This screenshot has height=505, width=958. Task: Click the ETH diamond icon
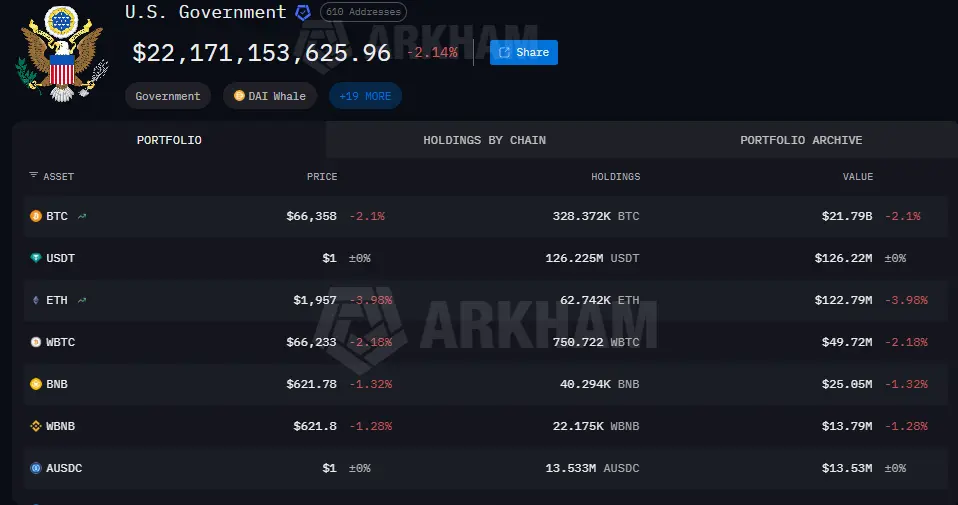point(35,300)
